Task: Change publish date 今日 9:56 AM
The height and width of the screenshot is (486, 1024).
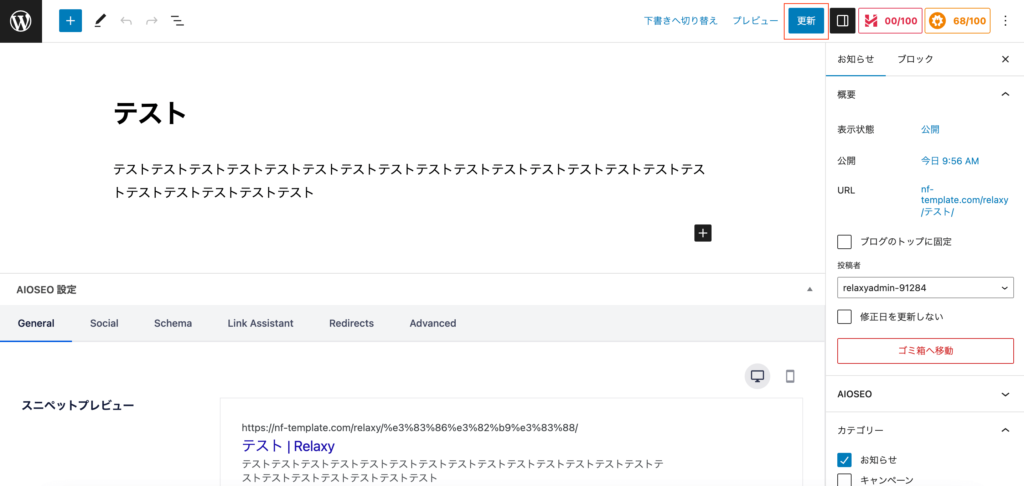Action: 950,161
